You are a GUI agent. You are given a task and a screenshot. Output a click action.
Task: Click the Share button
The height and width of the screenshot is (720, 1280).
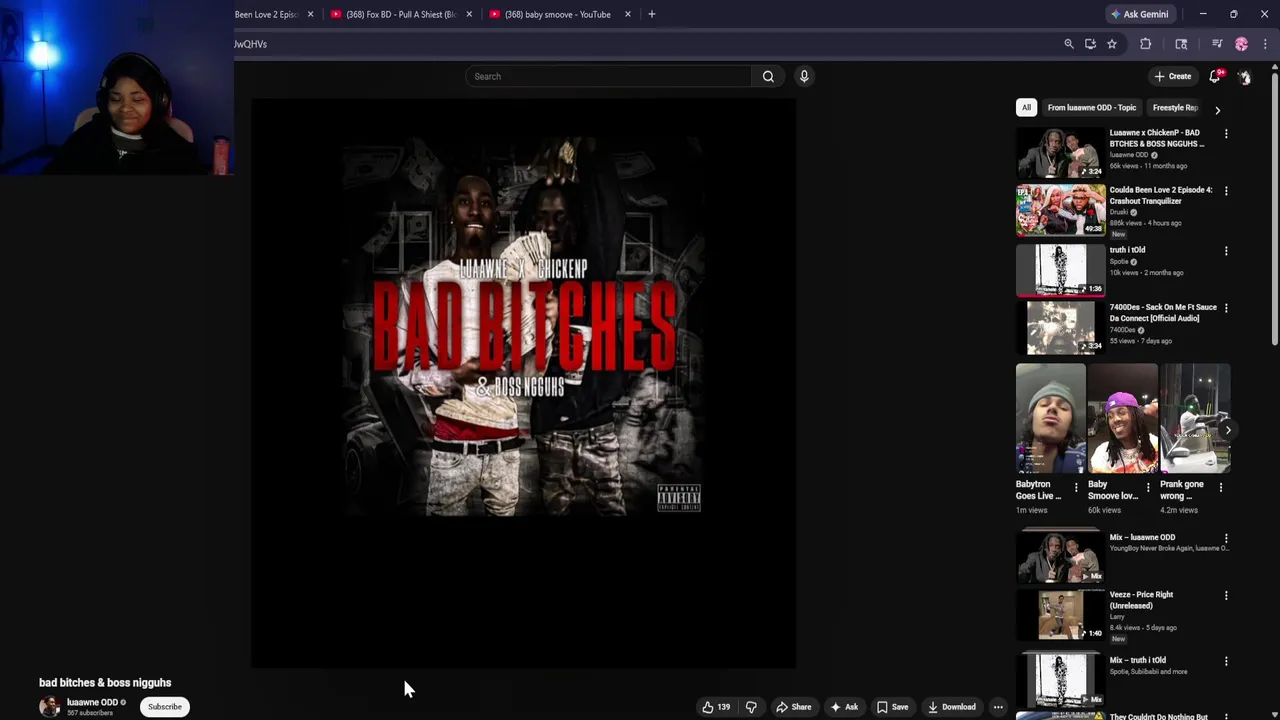[794, 707]
